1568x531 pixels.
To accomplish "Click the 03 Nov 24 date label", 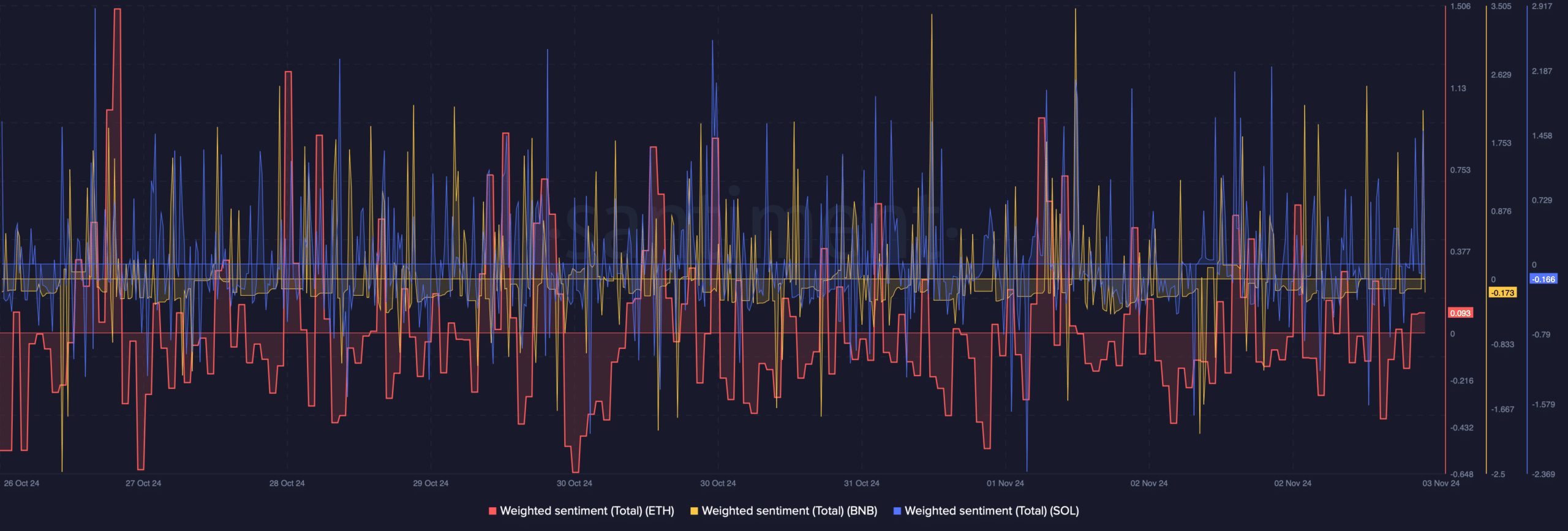I will click(x=1441, y=483).
